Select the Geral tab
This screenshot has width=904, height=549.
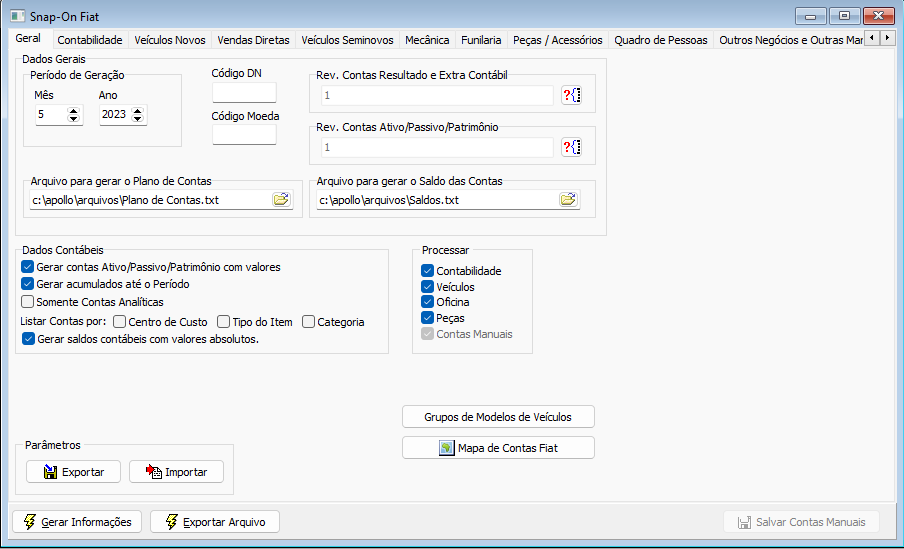coord(28,38)
